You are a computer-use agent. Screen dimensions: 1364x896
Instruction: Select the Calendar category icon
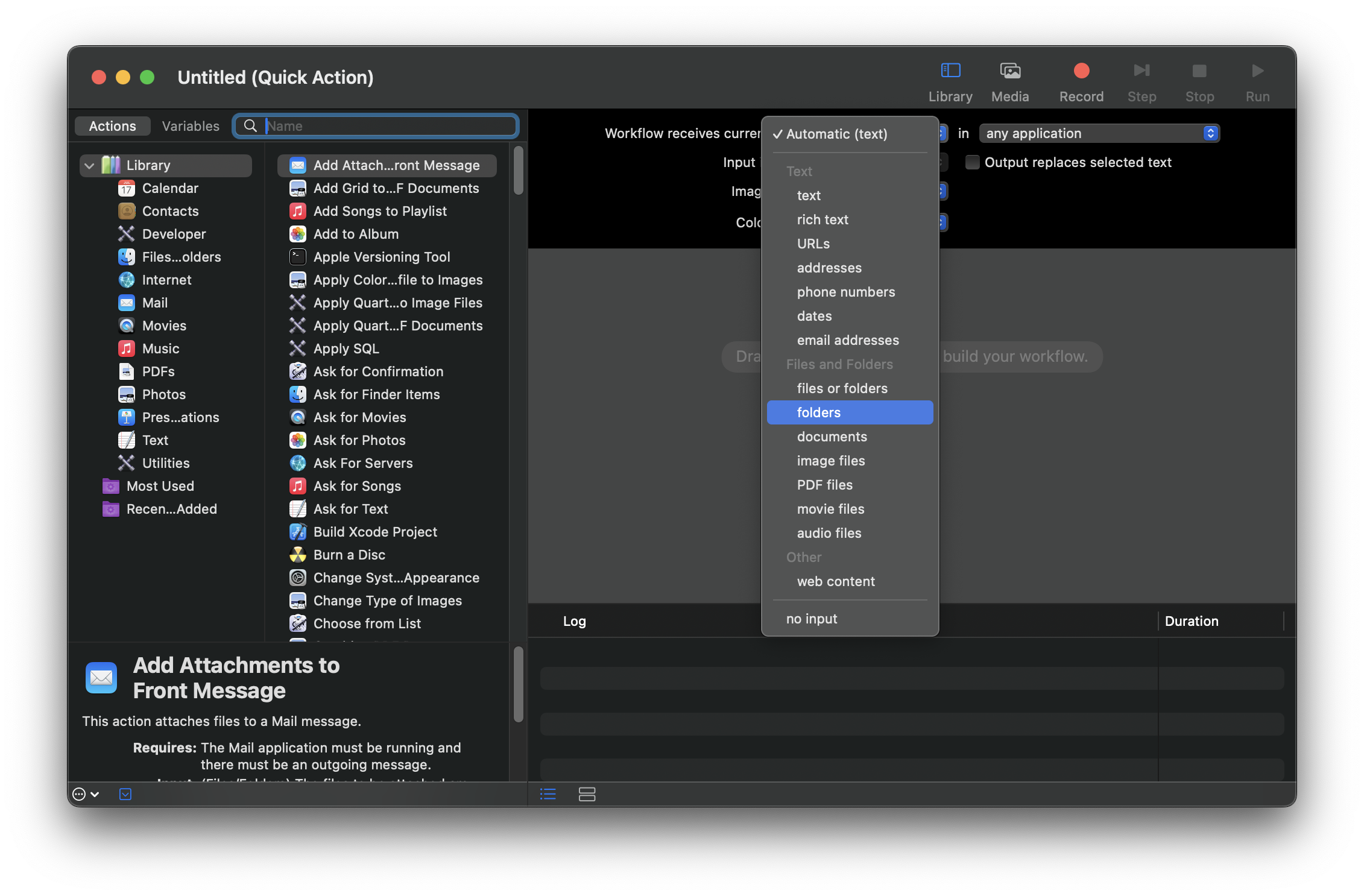click(126, 188)
